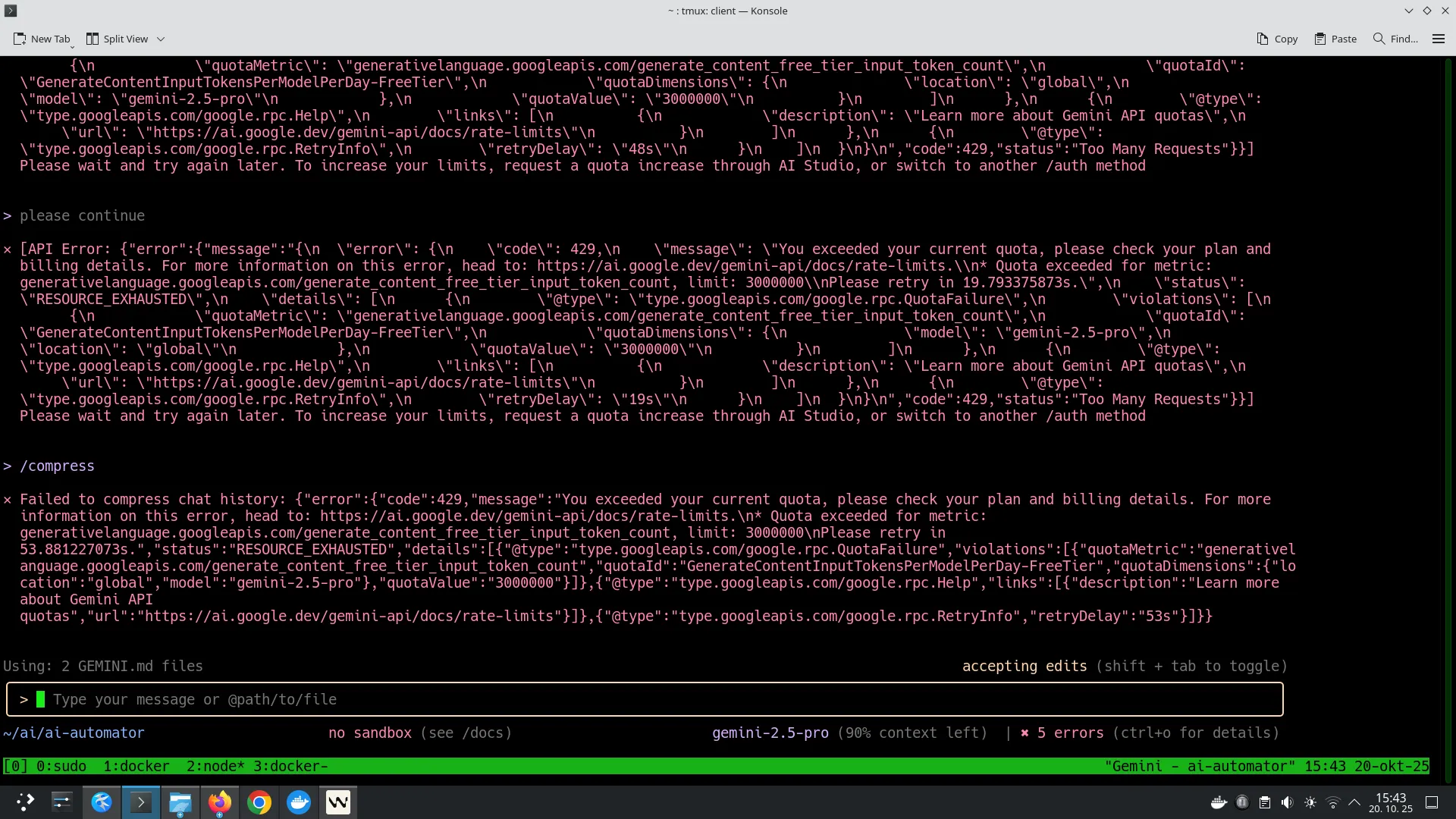Expand hidden system tray icons arrow
The image size is (1456, 819).
pyautogui.click(x=1354, y=802)
